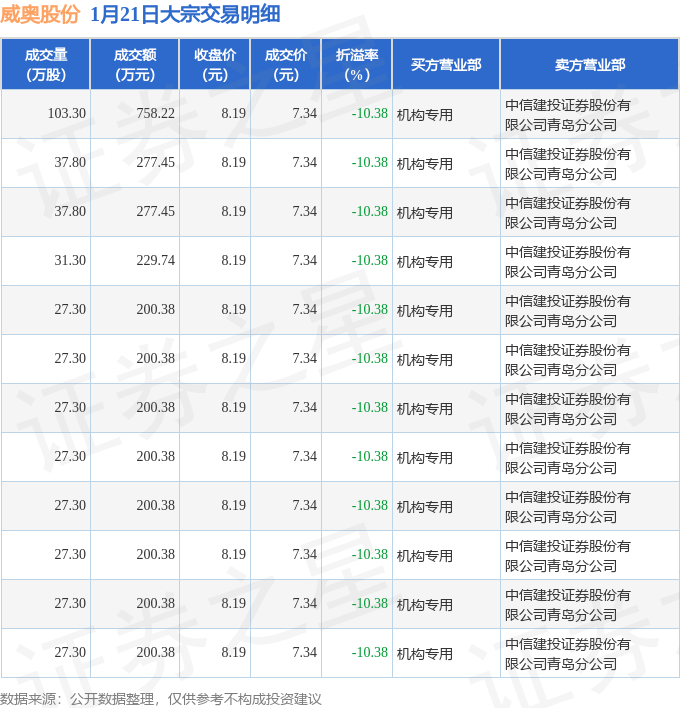Image resolution: width=680 pixels, height=708 pixels.
Task: Click the 277.45 amount in the second row
Action: coord(155,162)
